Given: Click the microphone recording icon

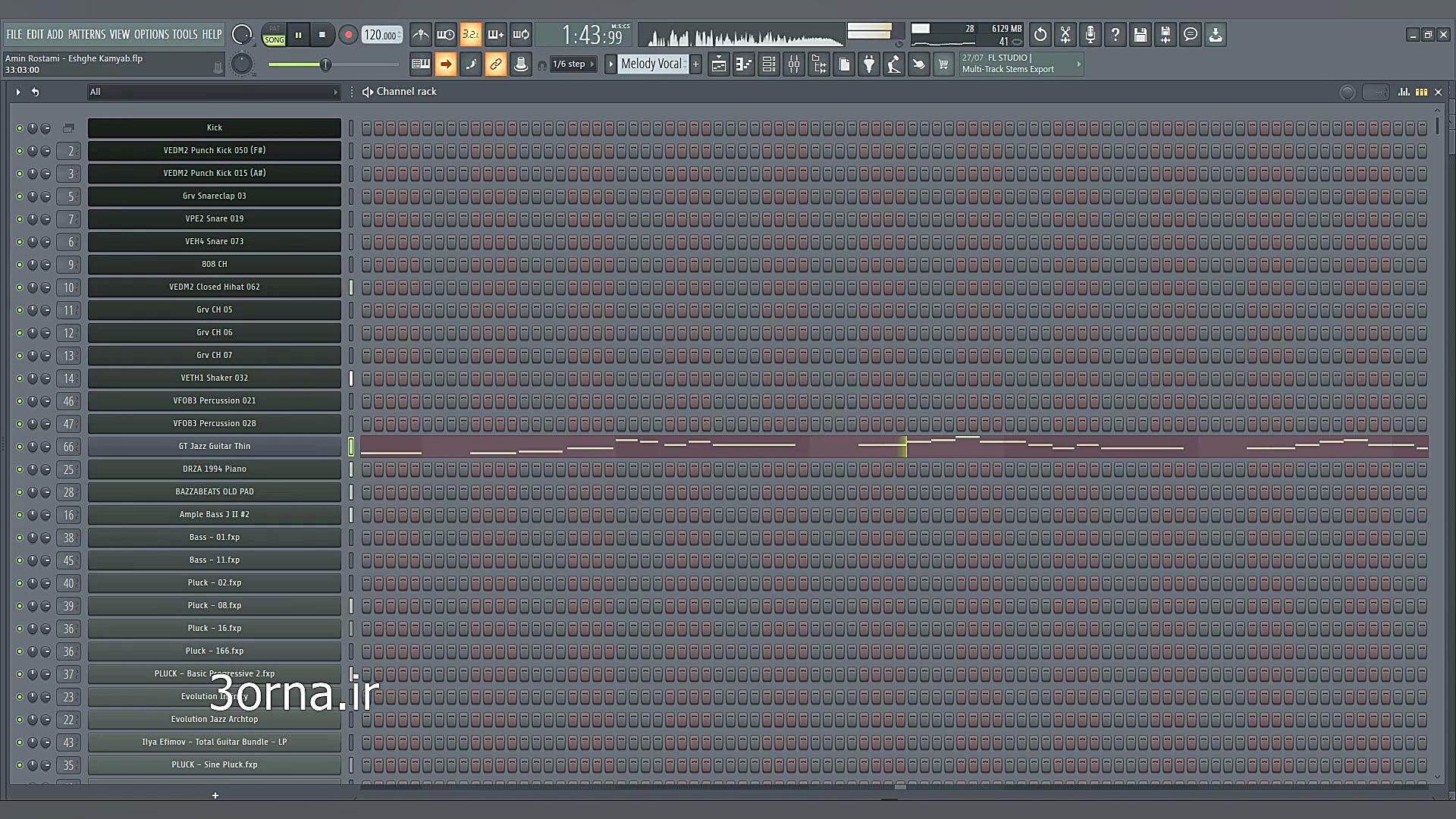Looking at the screenshot, I should [1090, 34].
